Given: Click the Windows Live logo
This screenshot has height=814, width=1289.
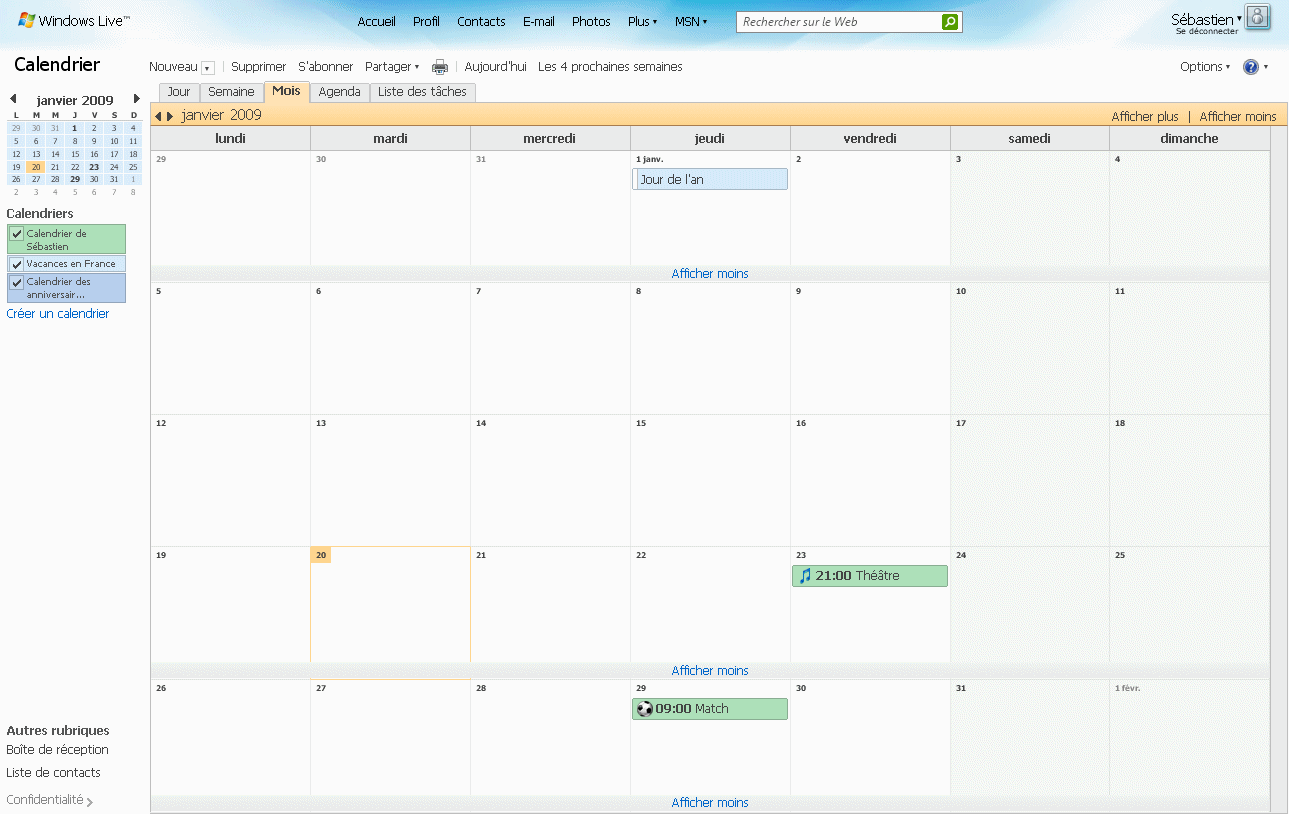Looking at the screenshot, I should (x=74, y=21).
